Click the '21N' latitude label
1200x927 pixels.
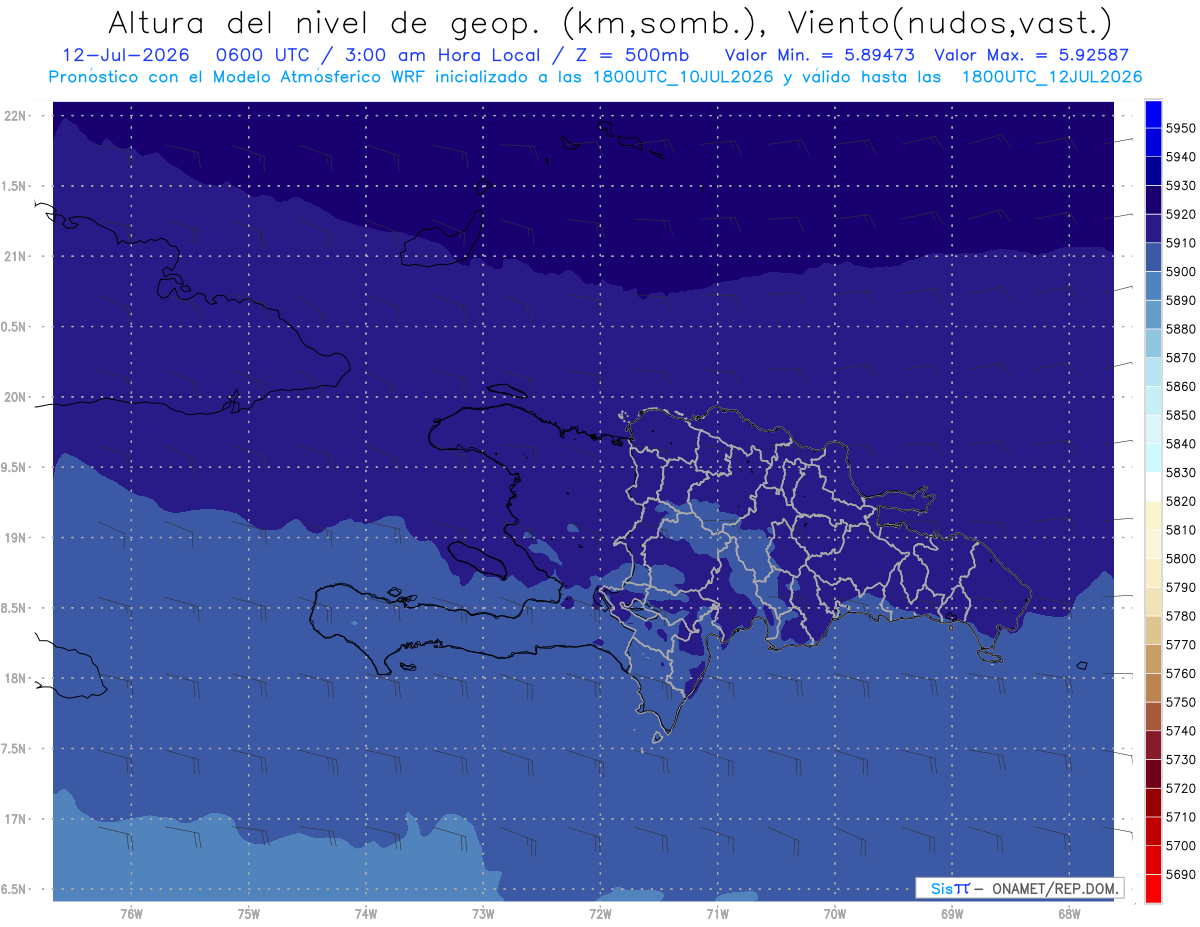pyautogui.click(x=15, y=256)
